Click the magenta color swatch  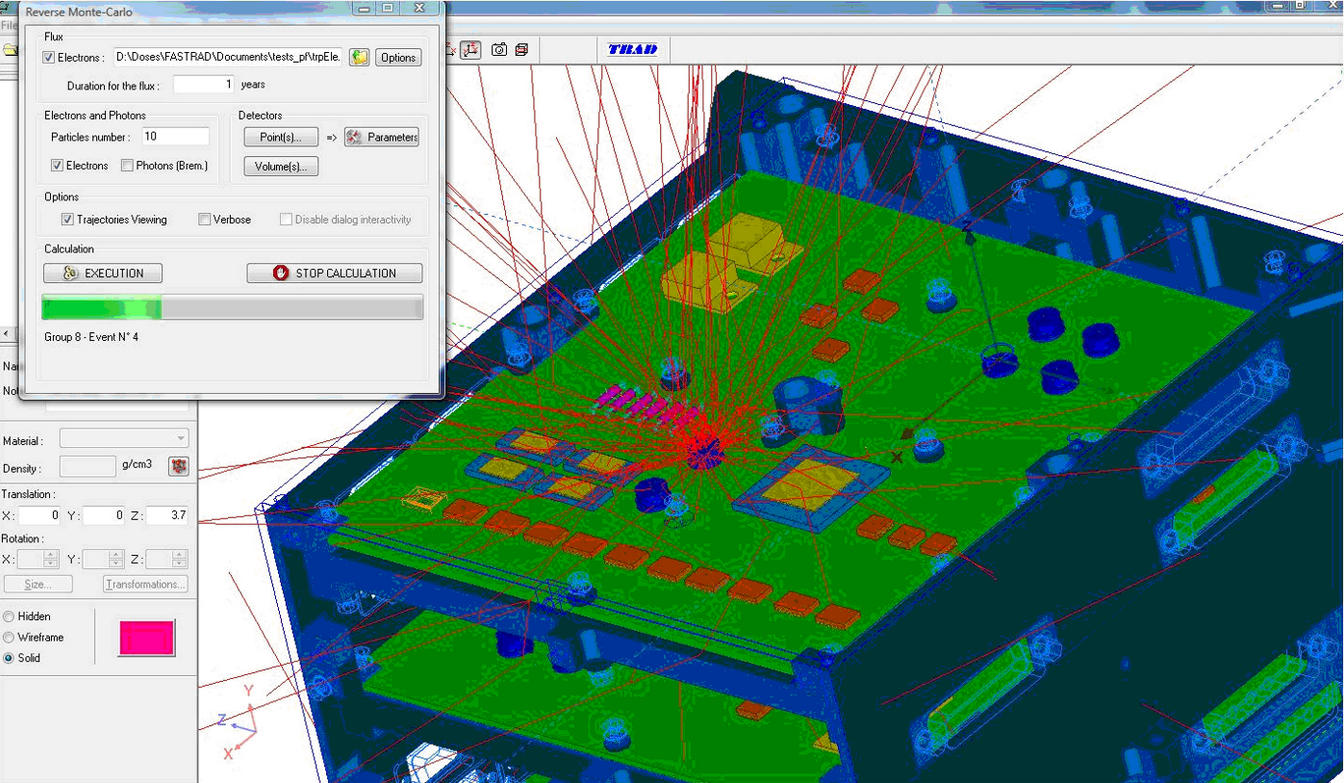147,638
